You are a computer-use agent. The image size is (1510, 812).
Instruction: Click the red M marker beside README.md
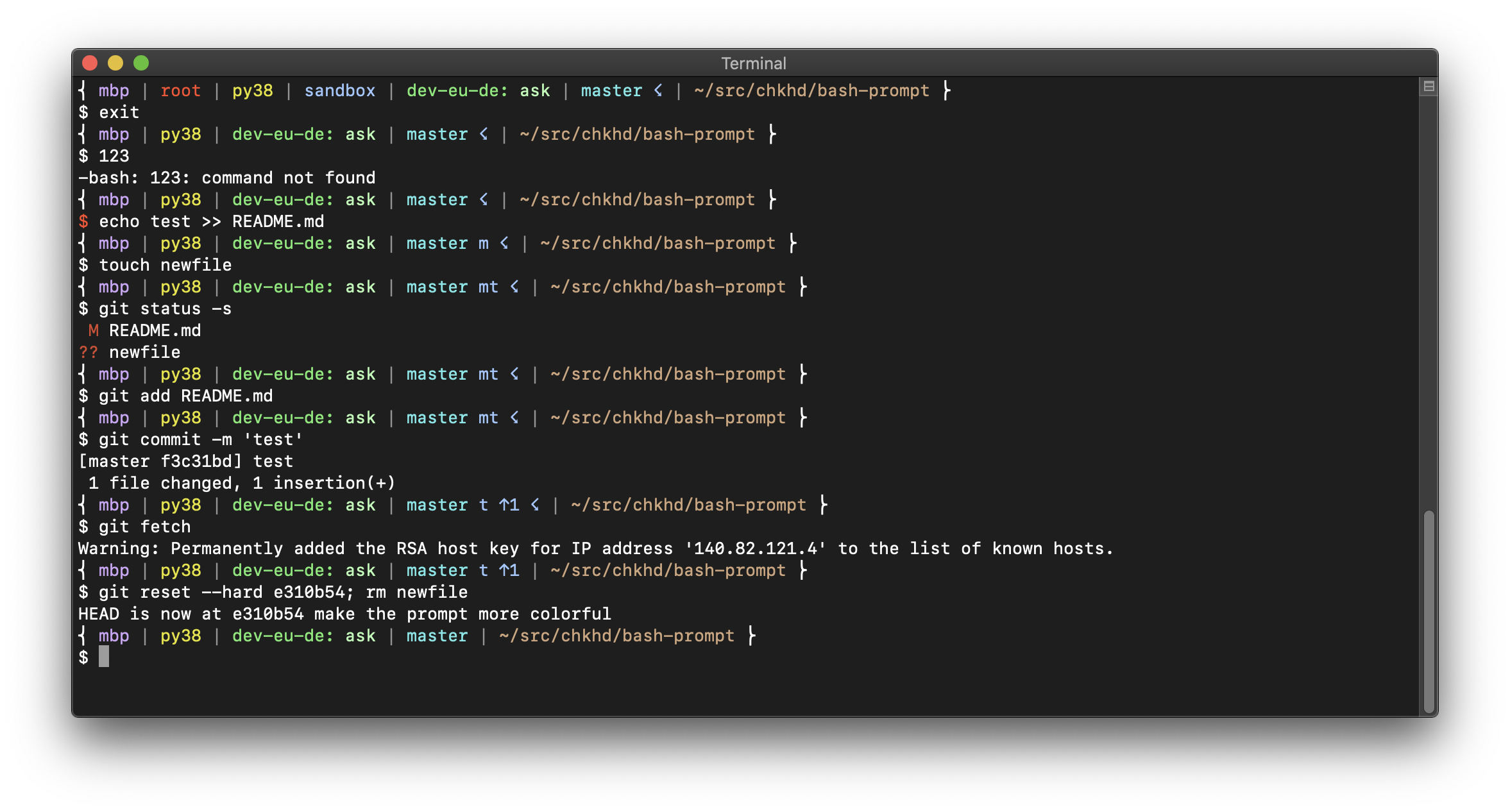94,331
